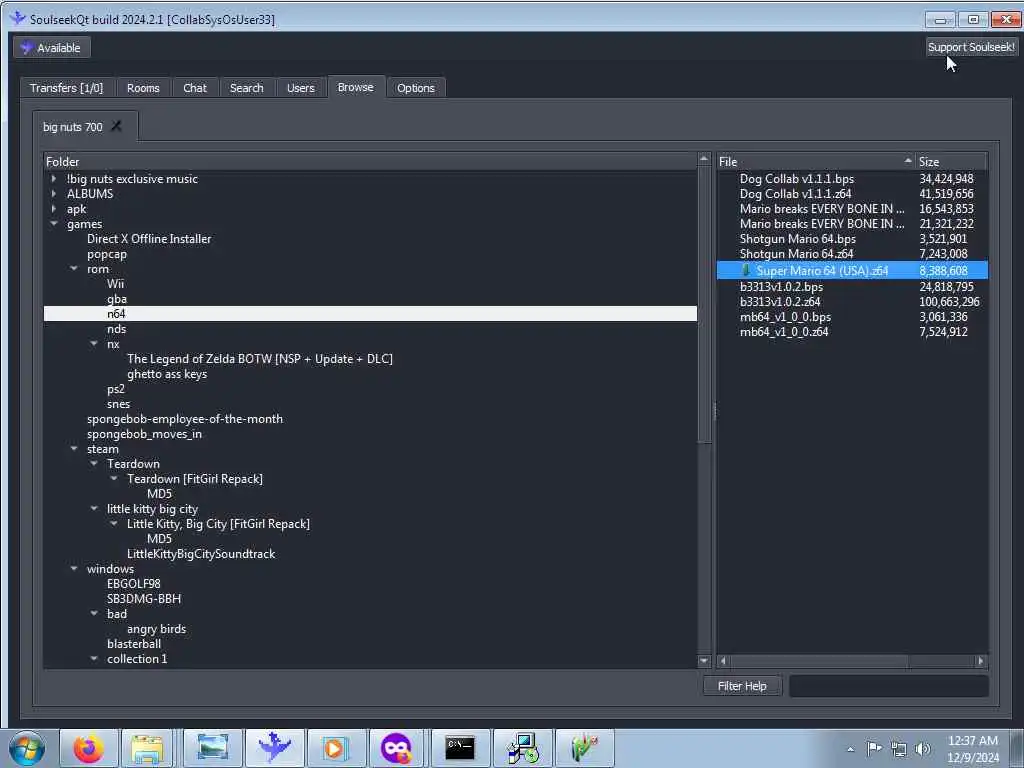Select the Wii folder
The height and width of the screenshot is (768, 1024).
pyautogui.click(x=116, y=284)
